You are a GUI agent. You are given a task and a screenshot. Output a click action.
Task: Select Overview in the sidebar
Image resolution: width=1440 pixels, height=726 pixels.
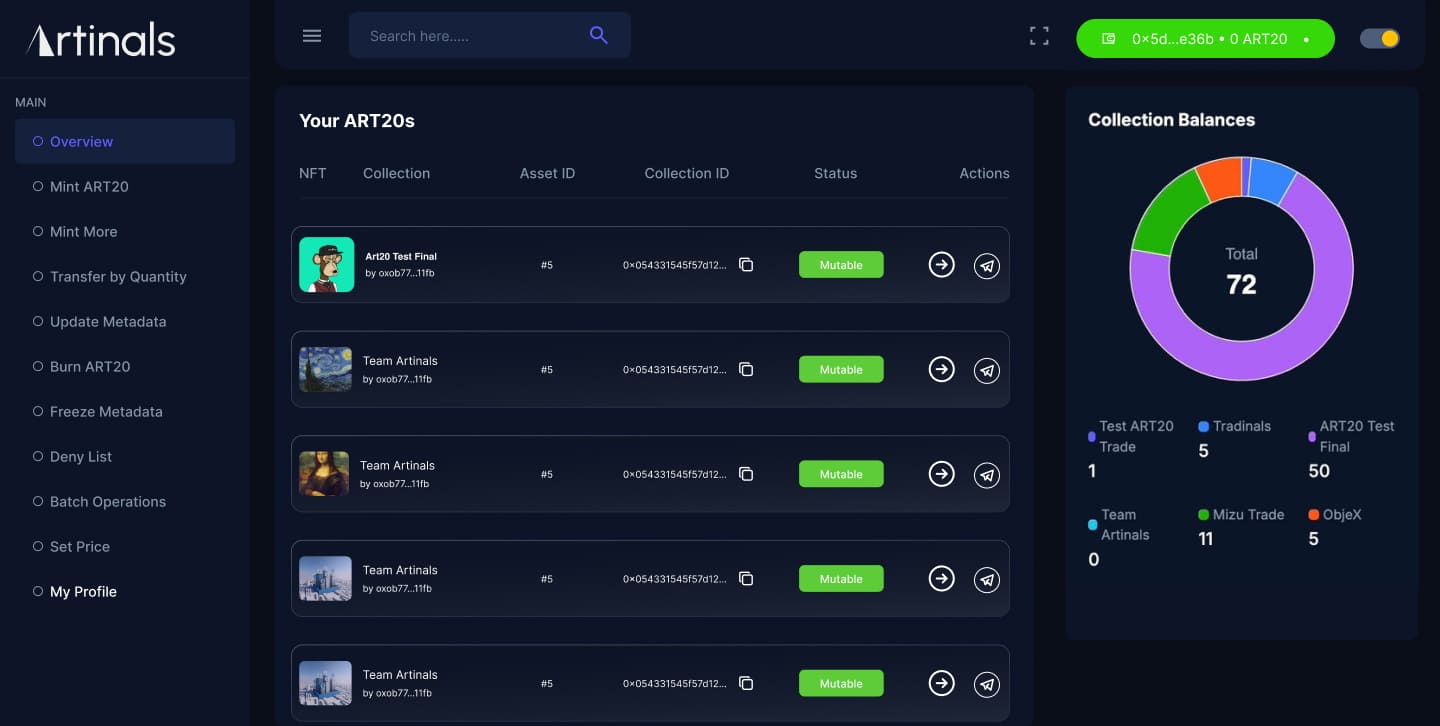tap(125, 141)
